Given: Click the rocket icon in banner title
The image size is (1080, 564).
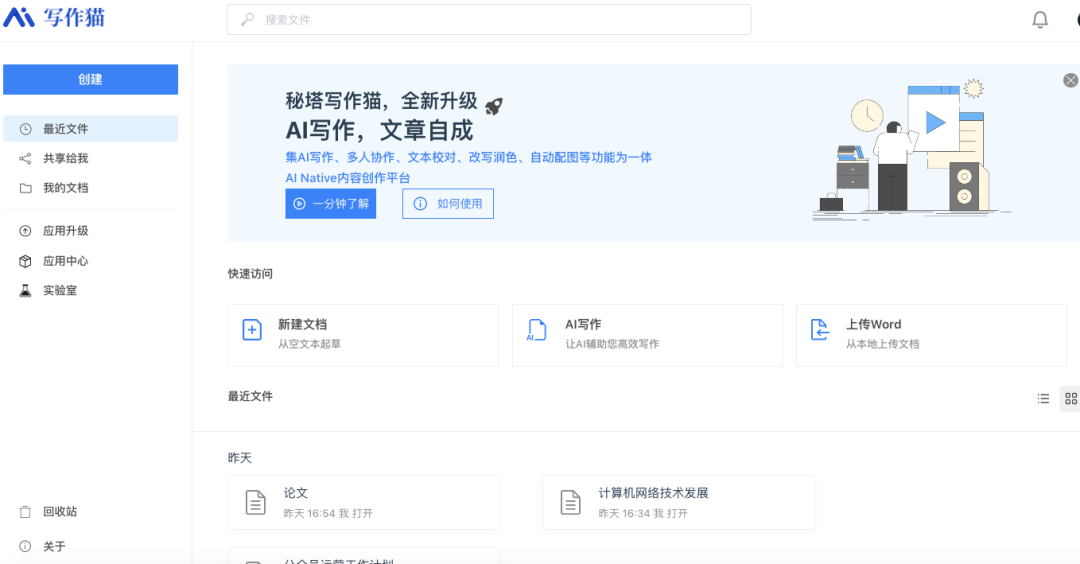Looking at the screenshot, I should (x=494, y=105).
